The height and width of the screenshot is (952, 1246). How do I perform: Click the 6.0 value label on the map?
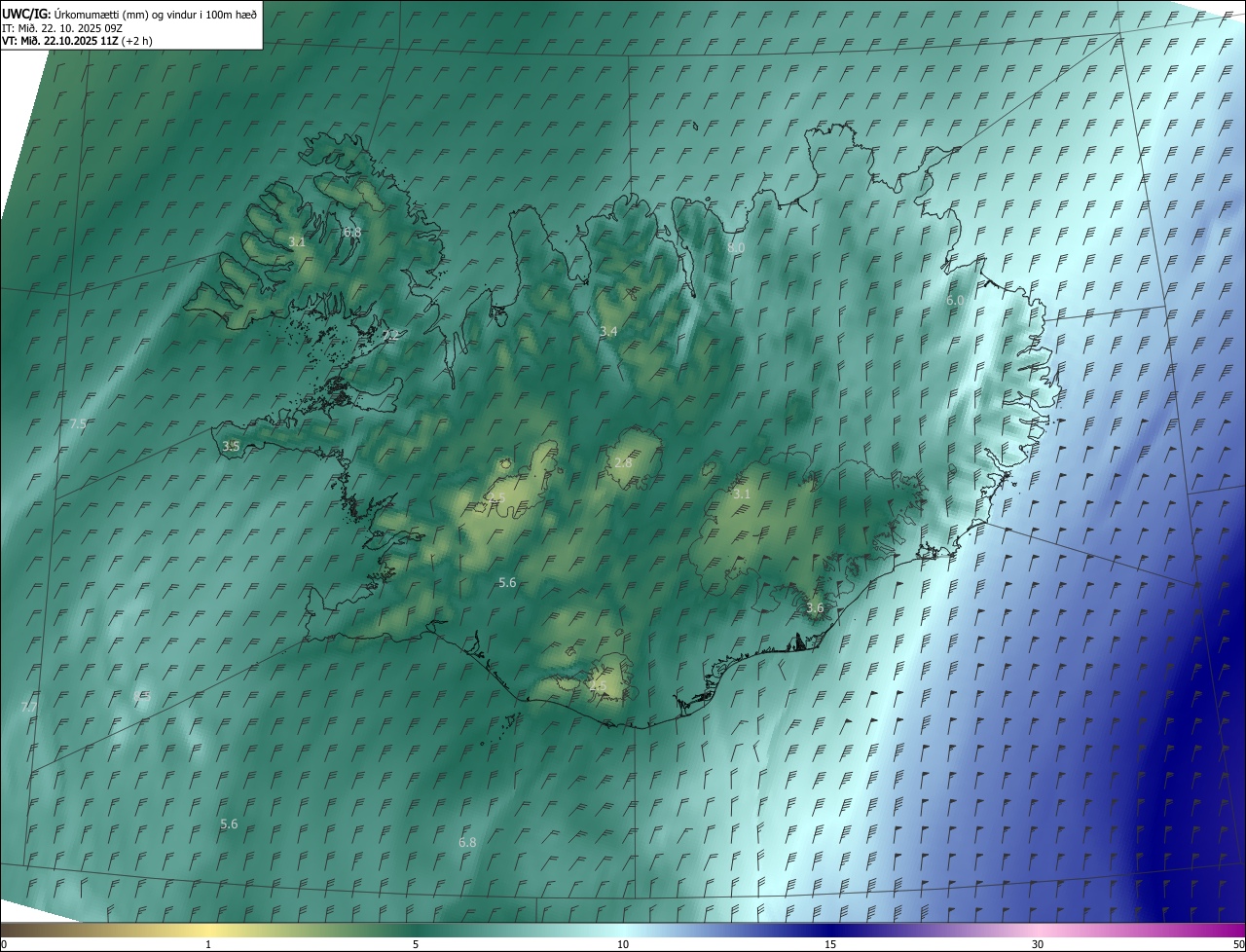[955, 301]
